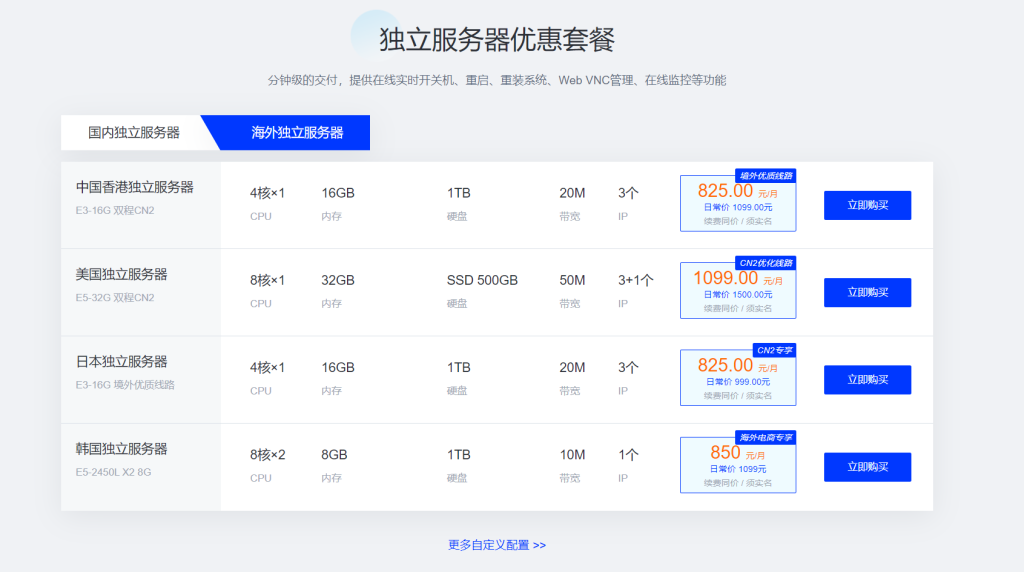
Task: Purchase the 韩国独立服务器 via 立即购买
Action: tap(867, 467)
